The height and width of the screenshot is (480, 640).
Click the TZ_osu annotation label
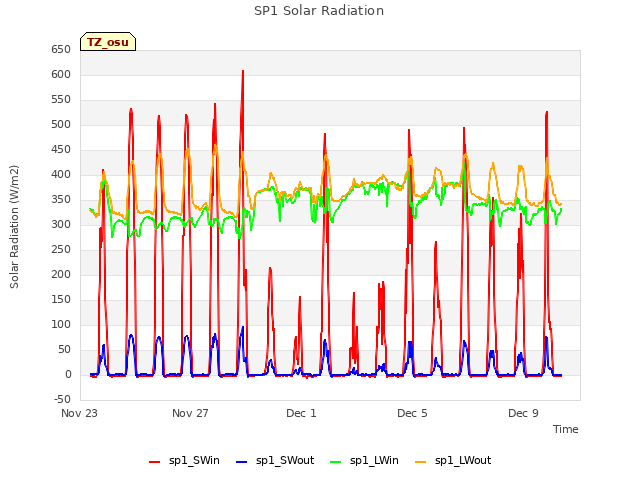pos(108,42)
